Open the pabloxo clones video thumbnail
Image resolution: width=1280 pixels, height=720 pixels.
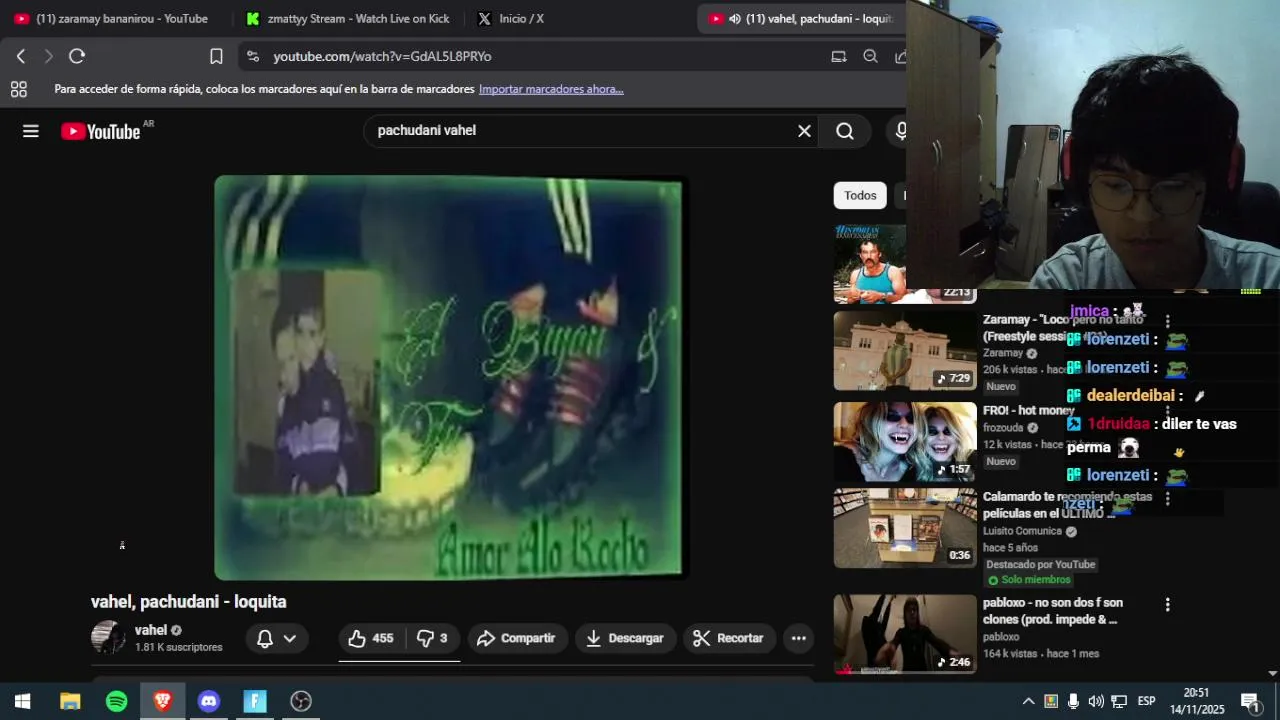click(905, 634)
